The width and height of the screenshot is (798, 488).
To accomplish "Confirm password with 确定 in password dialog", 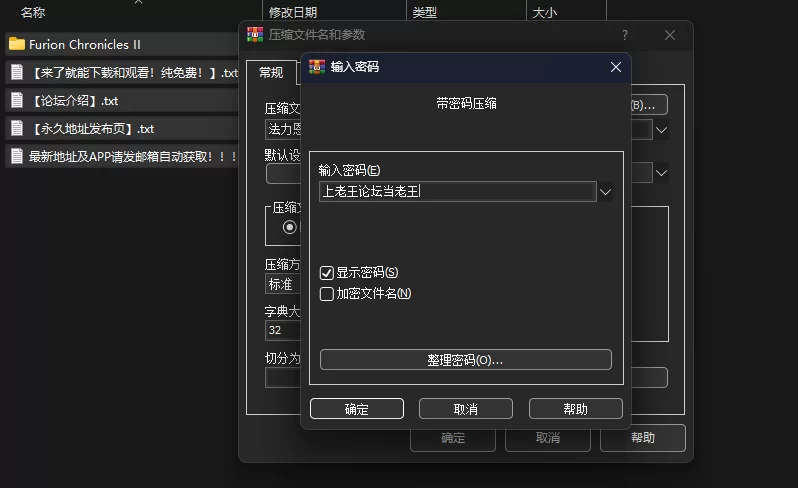I will pyautogui.click(x=357, y=409).
